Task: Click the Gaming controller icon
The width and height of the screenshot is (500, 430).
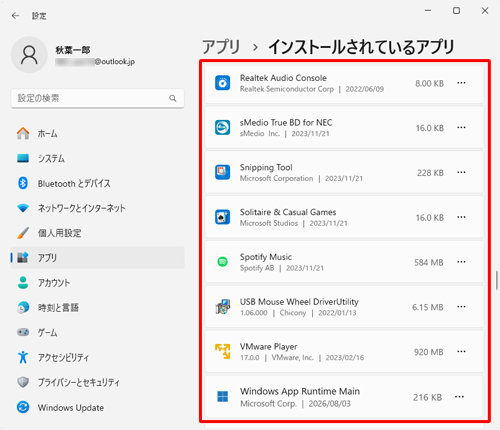Action: (x=23, y=332)
